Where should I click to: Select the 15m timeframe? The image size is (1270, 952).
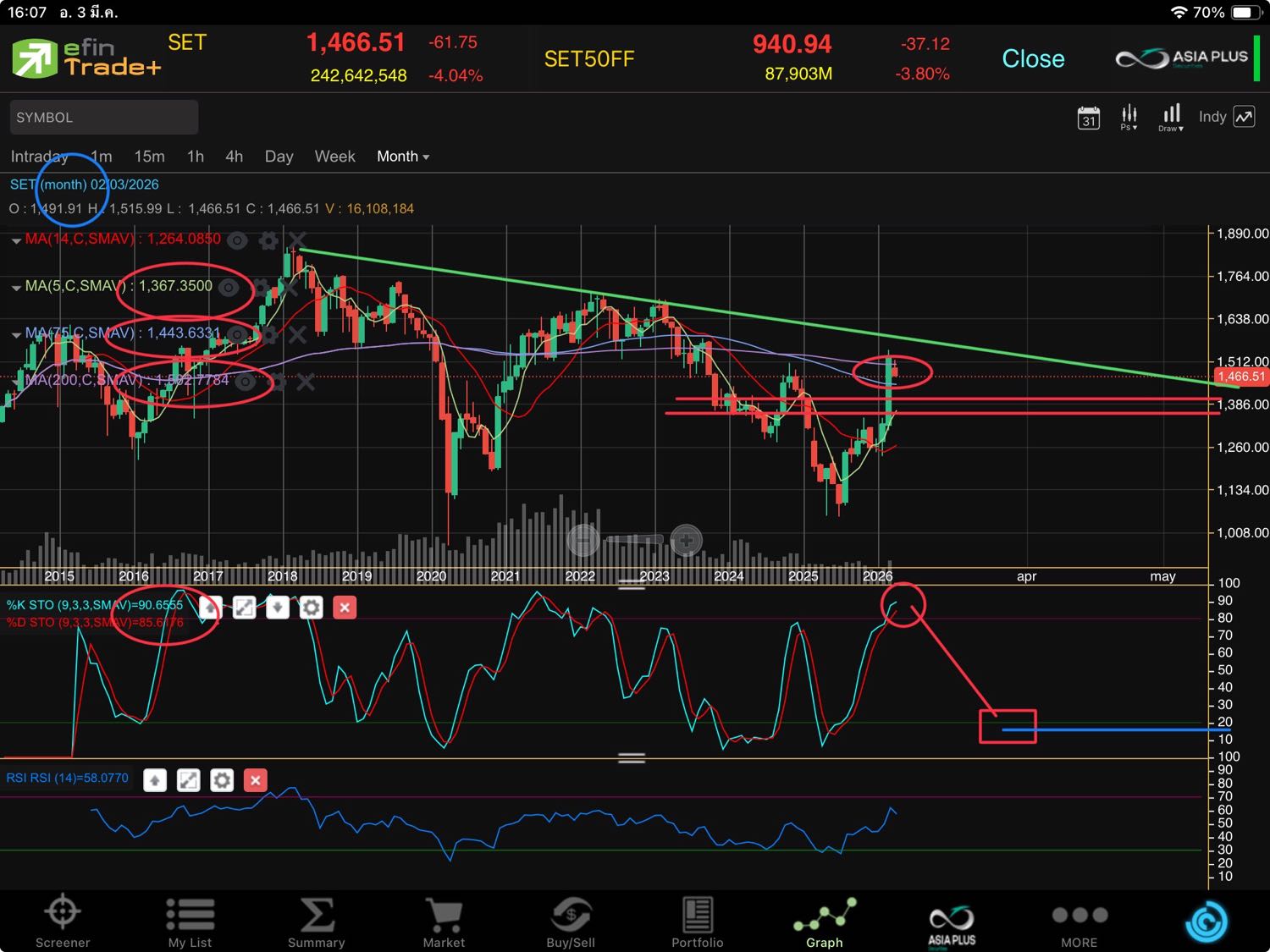tap(149, 157)
